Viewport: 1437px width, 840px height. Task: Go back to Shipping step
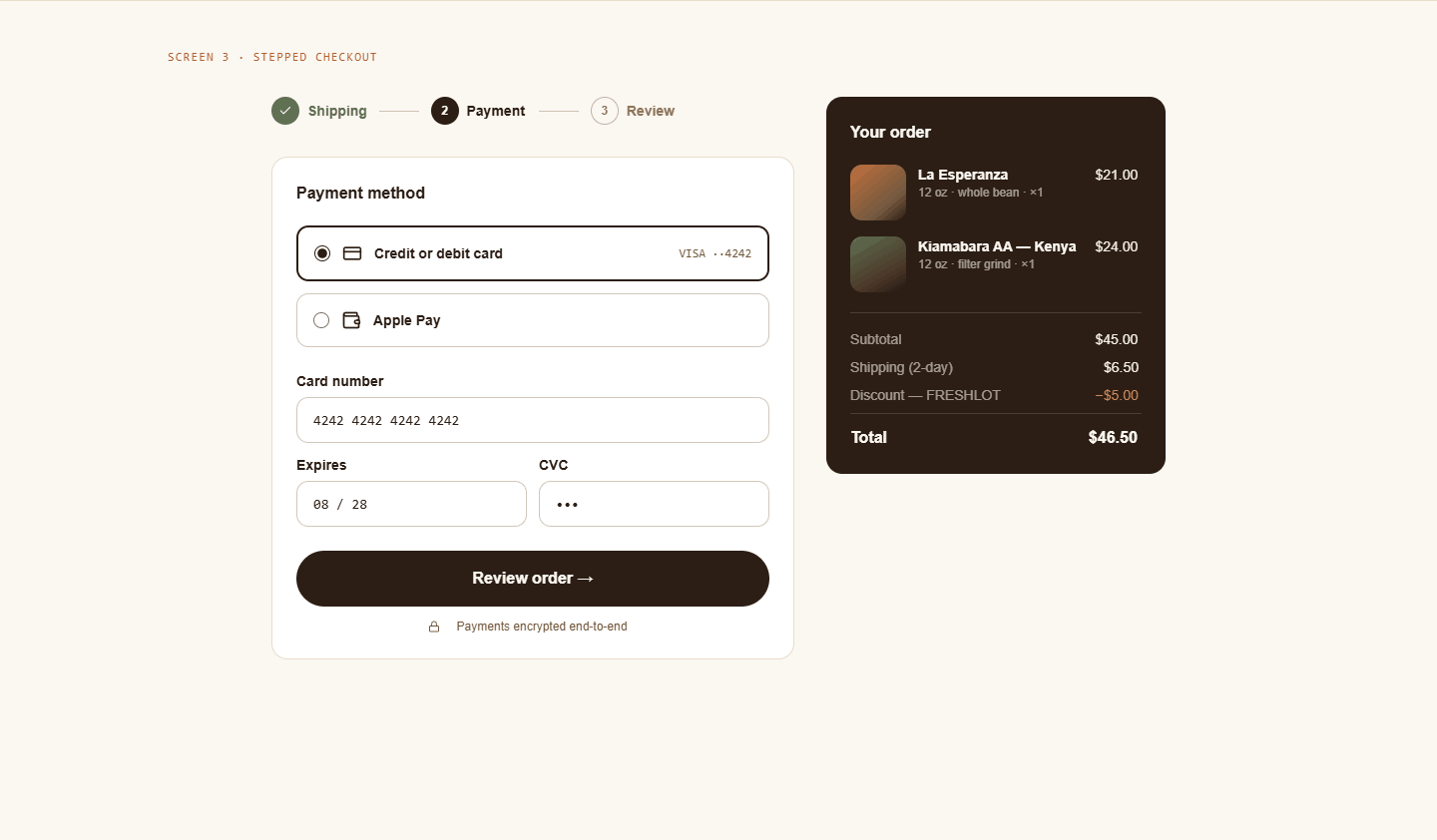337,111
